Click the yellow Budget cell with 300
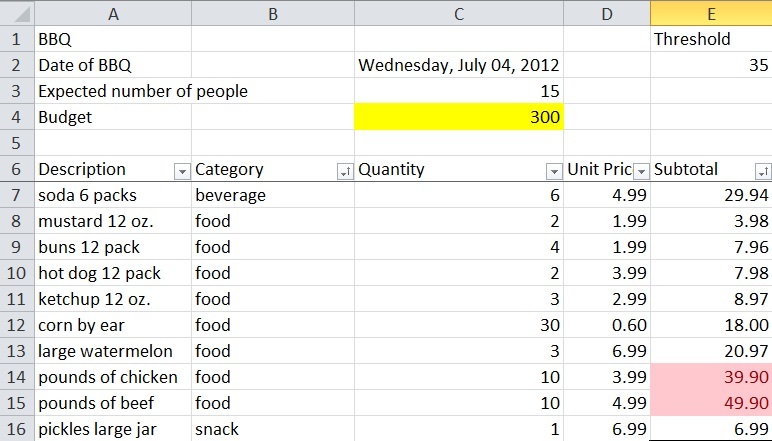The image size is (772, 441). tap(458, 117)
